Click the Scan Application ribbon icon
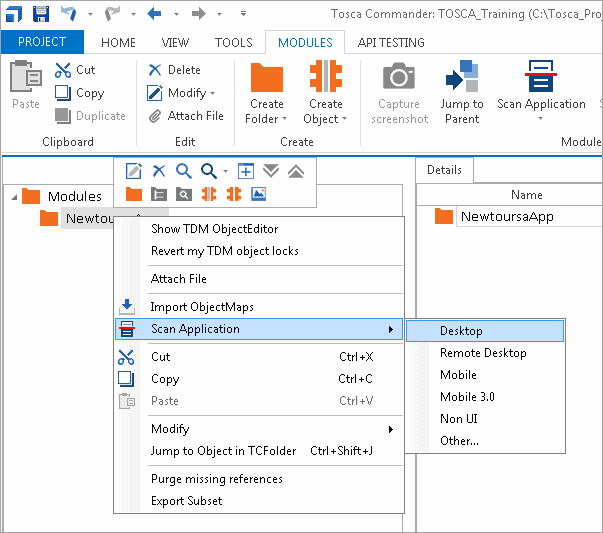 (541, 76)
